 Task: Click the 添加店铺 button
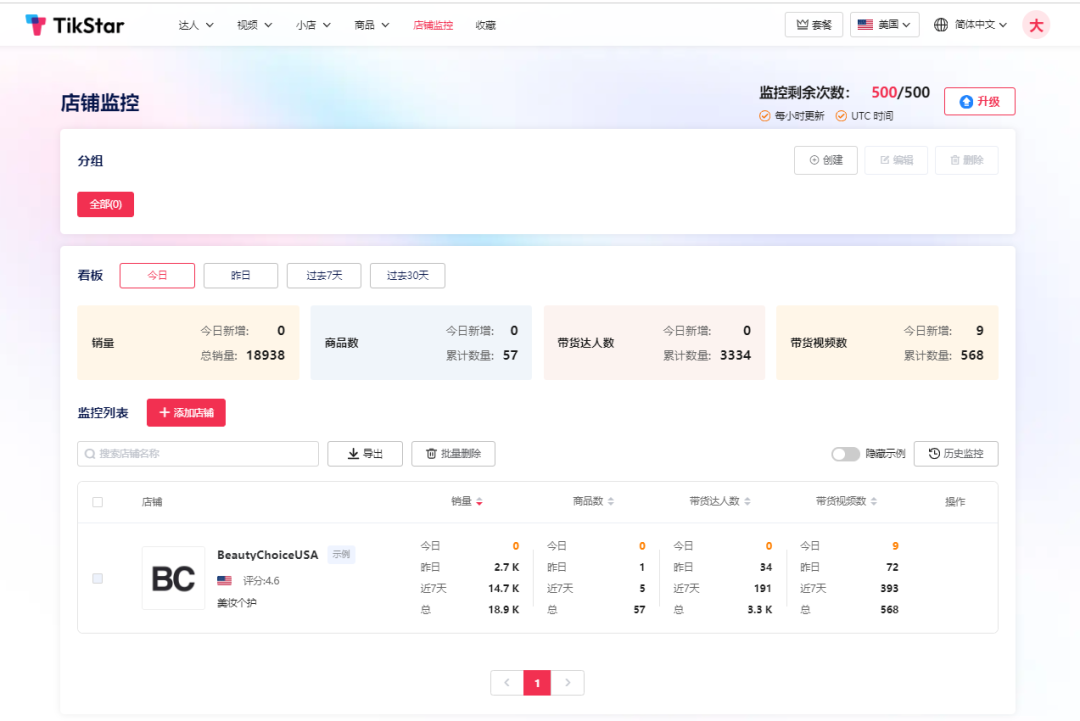186,412
